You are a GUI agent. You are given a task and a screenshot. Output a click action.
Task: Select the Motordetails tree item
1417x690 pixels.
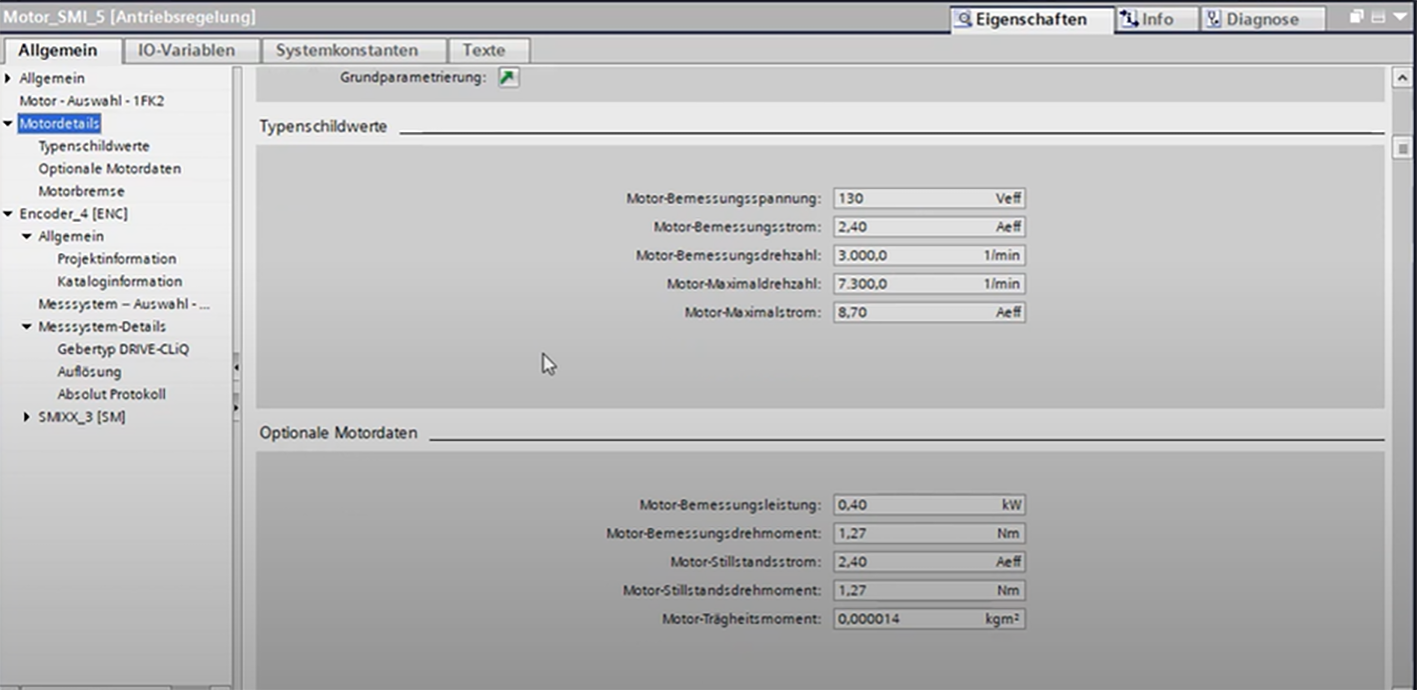tap(59, 123)
